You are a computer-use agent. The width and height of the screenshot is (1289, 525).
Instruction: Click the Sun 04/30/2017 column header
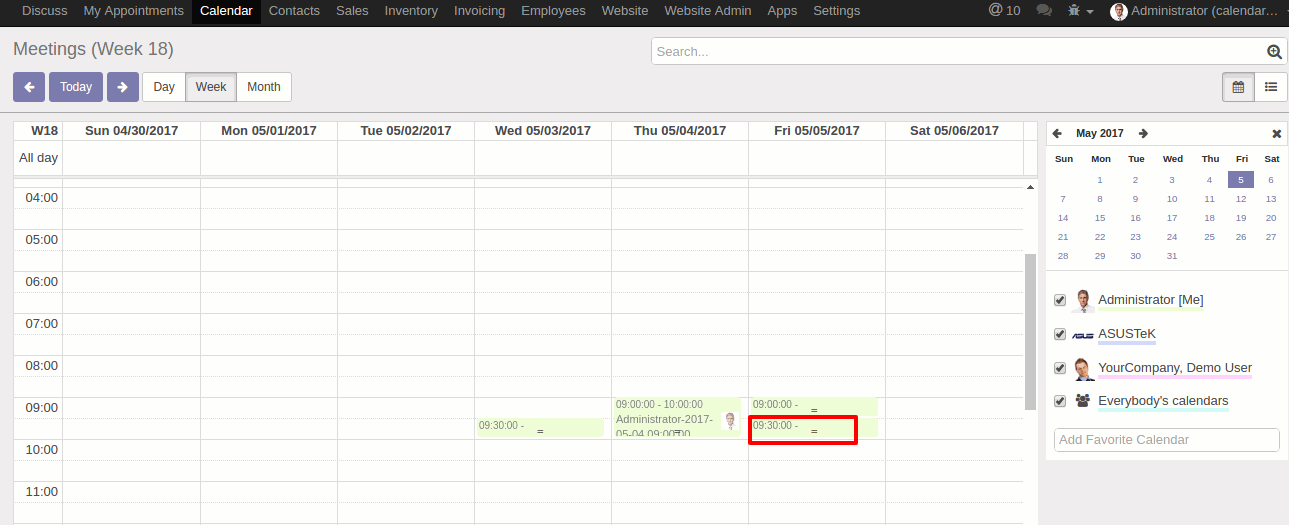pyautogui.click(x=132, y=131)
